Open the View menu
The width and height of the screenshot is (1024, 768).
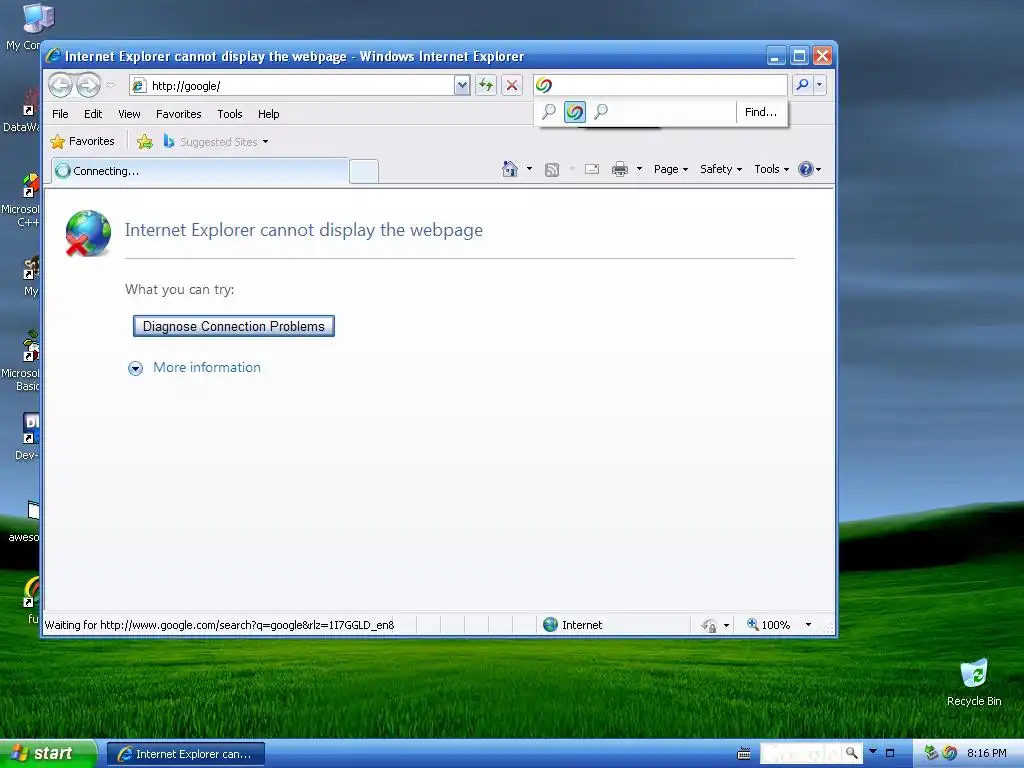129,114
